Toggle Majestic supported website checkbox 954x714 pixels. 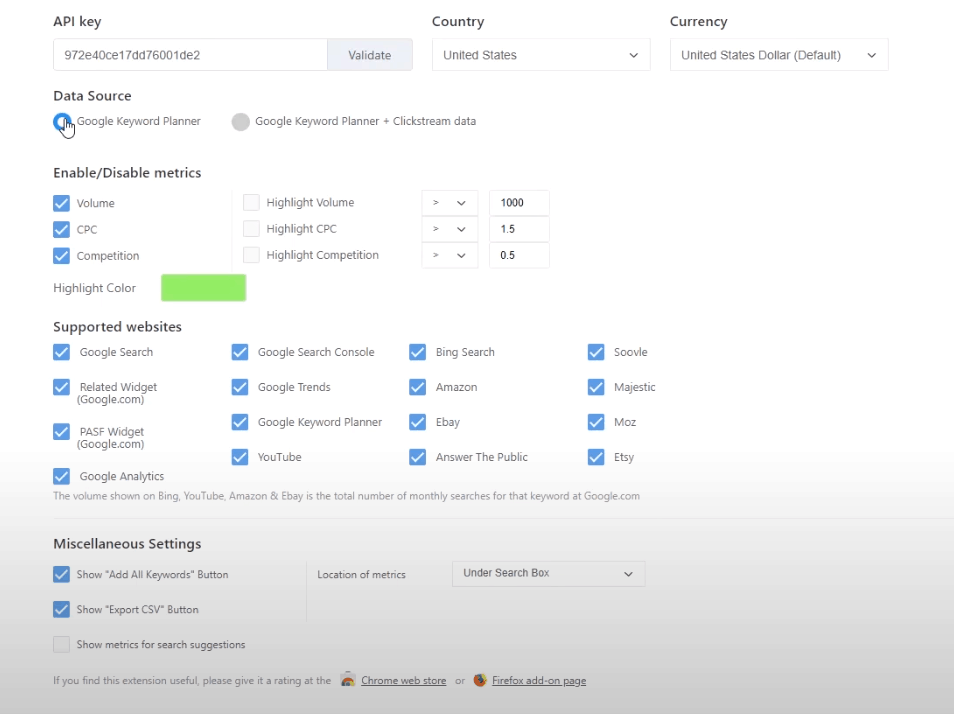(x=596, y=387)
